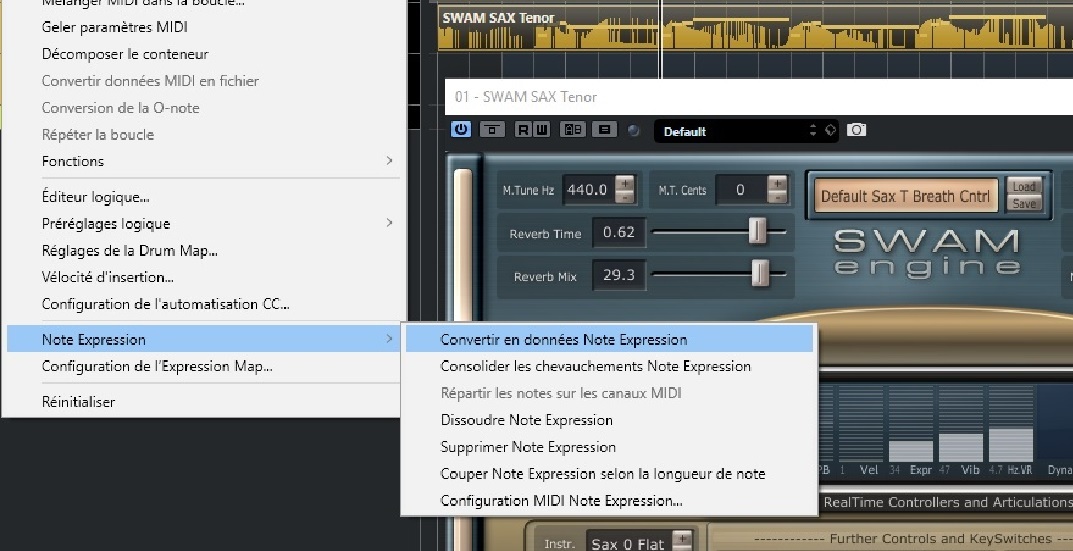Decrease M.T. Cents with minus button
The width and height of the screenshot is (1073, 551).
777,197
